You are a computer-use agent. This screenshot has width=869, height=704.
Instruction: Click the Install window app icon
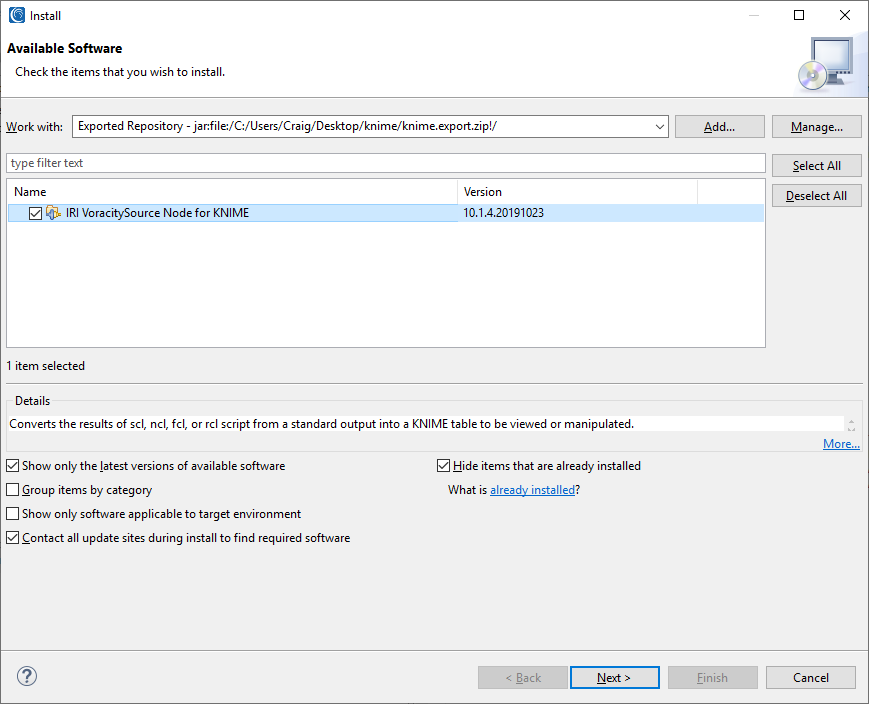coord(17,16)
